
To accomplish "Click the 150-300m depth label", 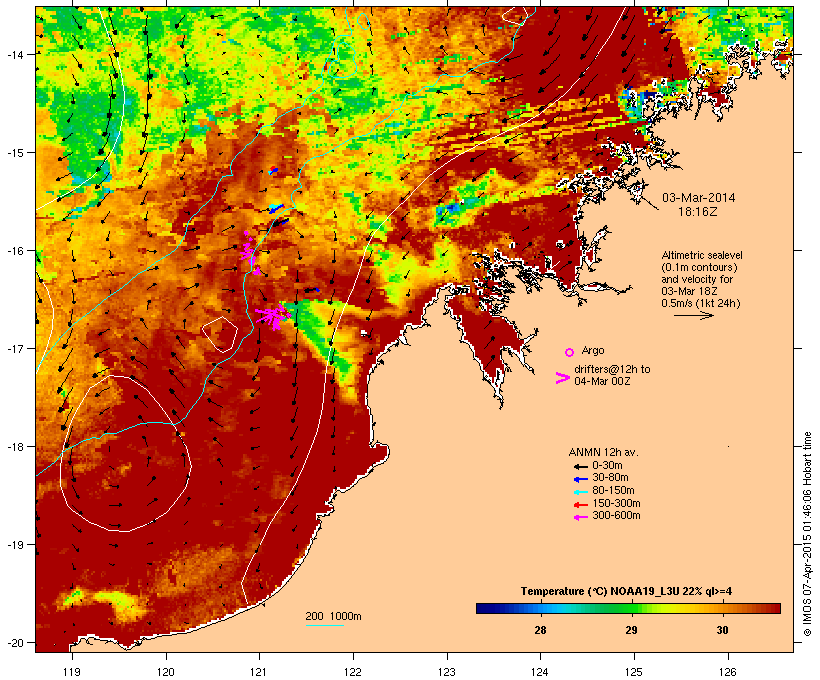I will point(616,503).
